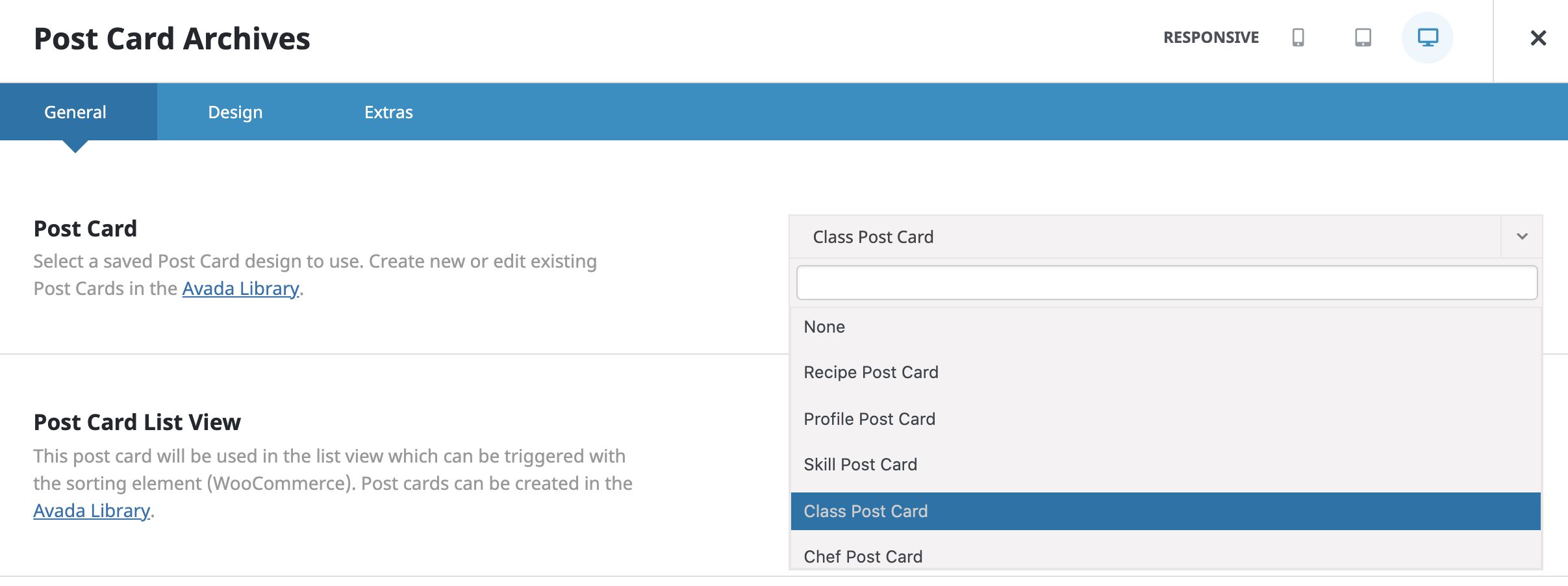
Task: Choose None from the post card list
Action: click(x=1166, y=327)
